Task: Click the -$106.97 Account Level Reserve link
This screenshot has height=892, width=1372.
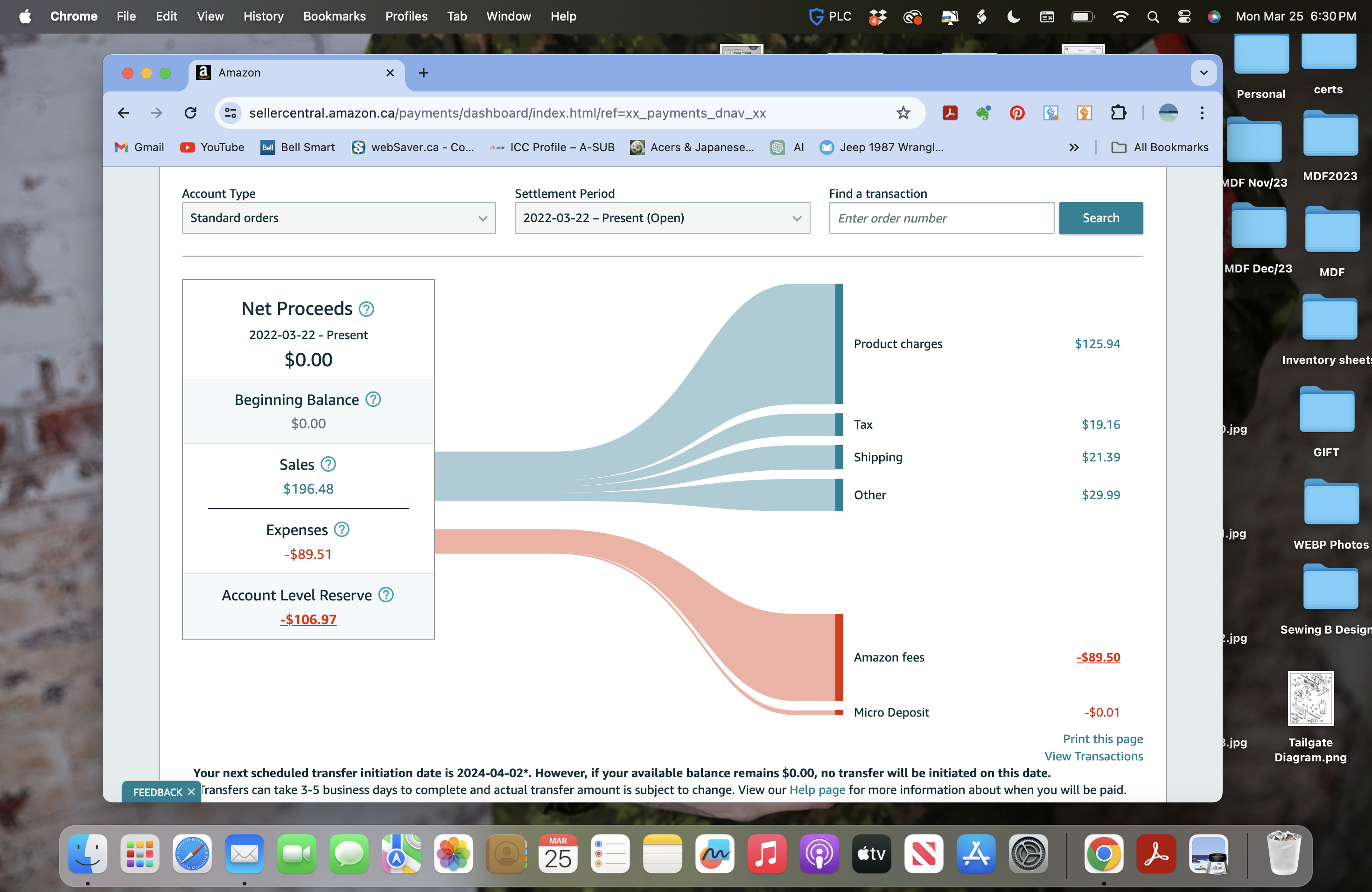Action: pos(308,620)
